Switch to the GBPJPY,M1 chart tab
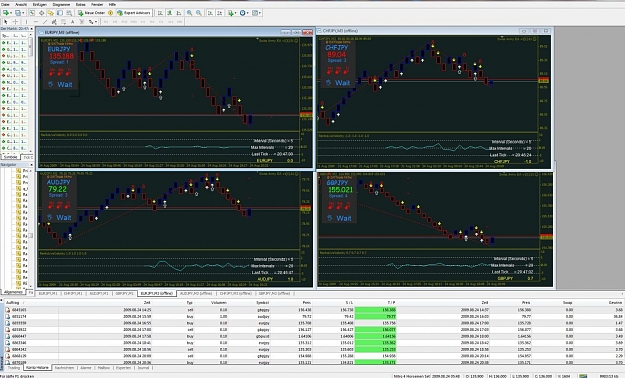 point(124,293)
